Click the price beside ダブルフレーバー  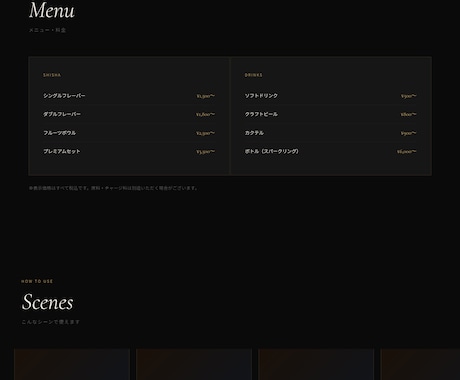(x=205, y=115)
